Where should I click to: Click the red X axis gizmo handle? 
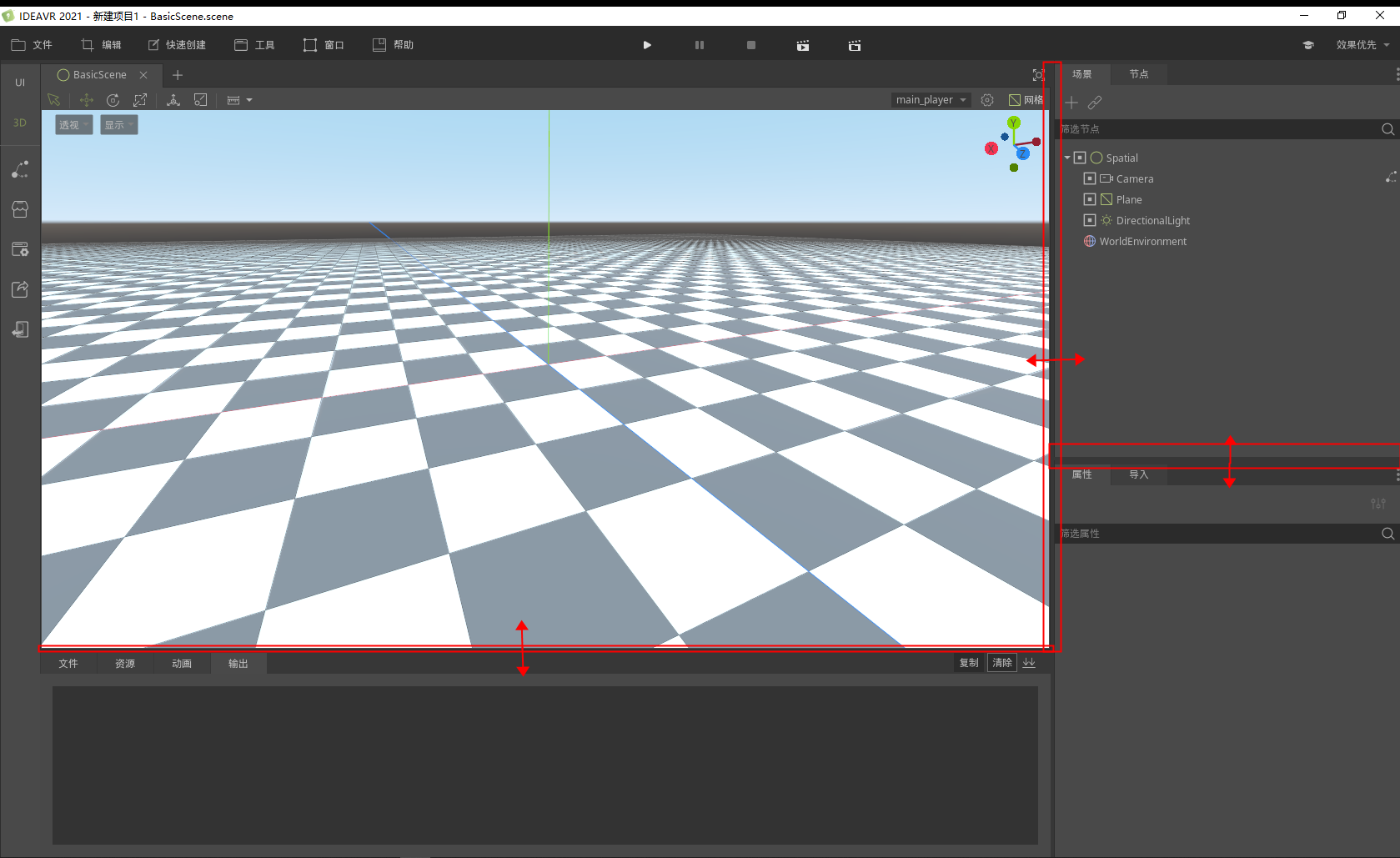coord(991,148)
